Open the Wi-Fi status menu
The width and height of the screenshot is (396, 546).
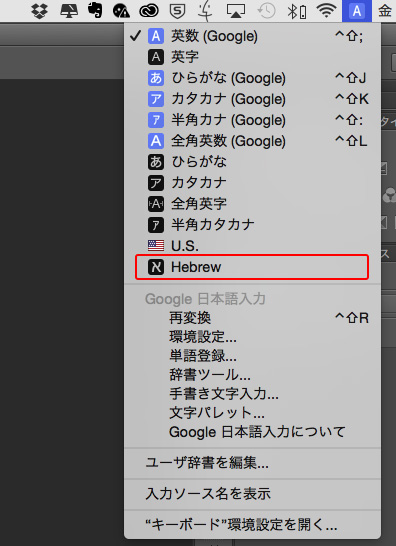[326, 11]
